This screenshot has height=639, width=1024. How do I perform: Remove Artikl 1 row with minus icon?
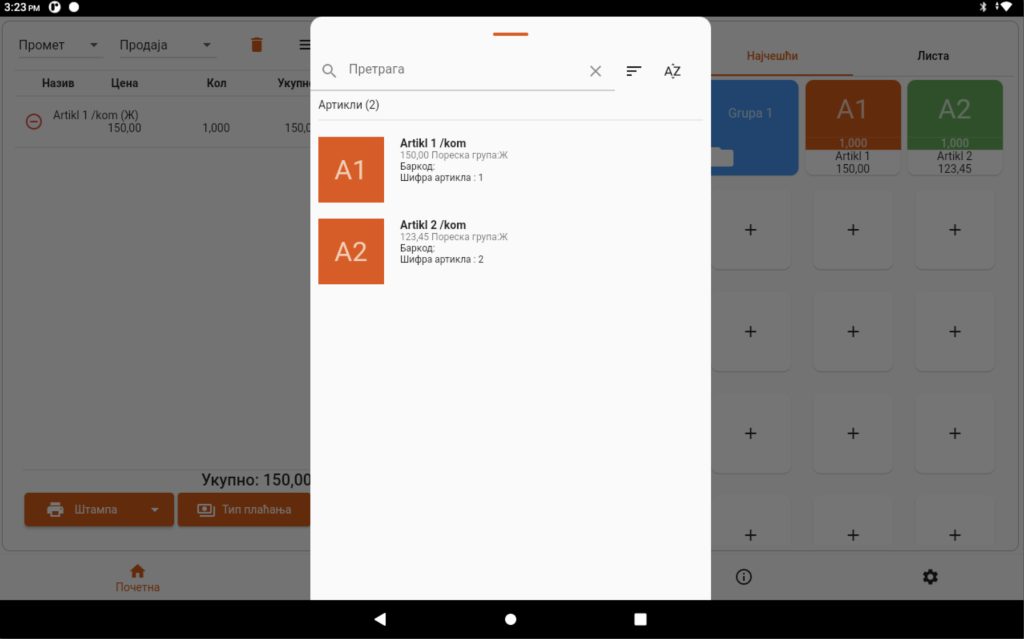[x=34, y=122]
